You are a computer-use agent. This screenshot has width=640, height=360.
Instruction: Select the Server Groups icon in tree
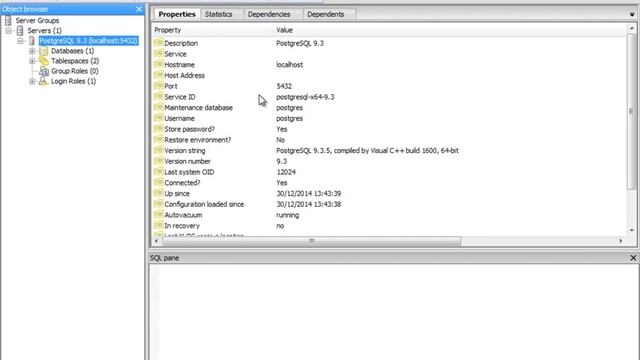(8, 20)
